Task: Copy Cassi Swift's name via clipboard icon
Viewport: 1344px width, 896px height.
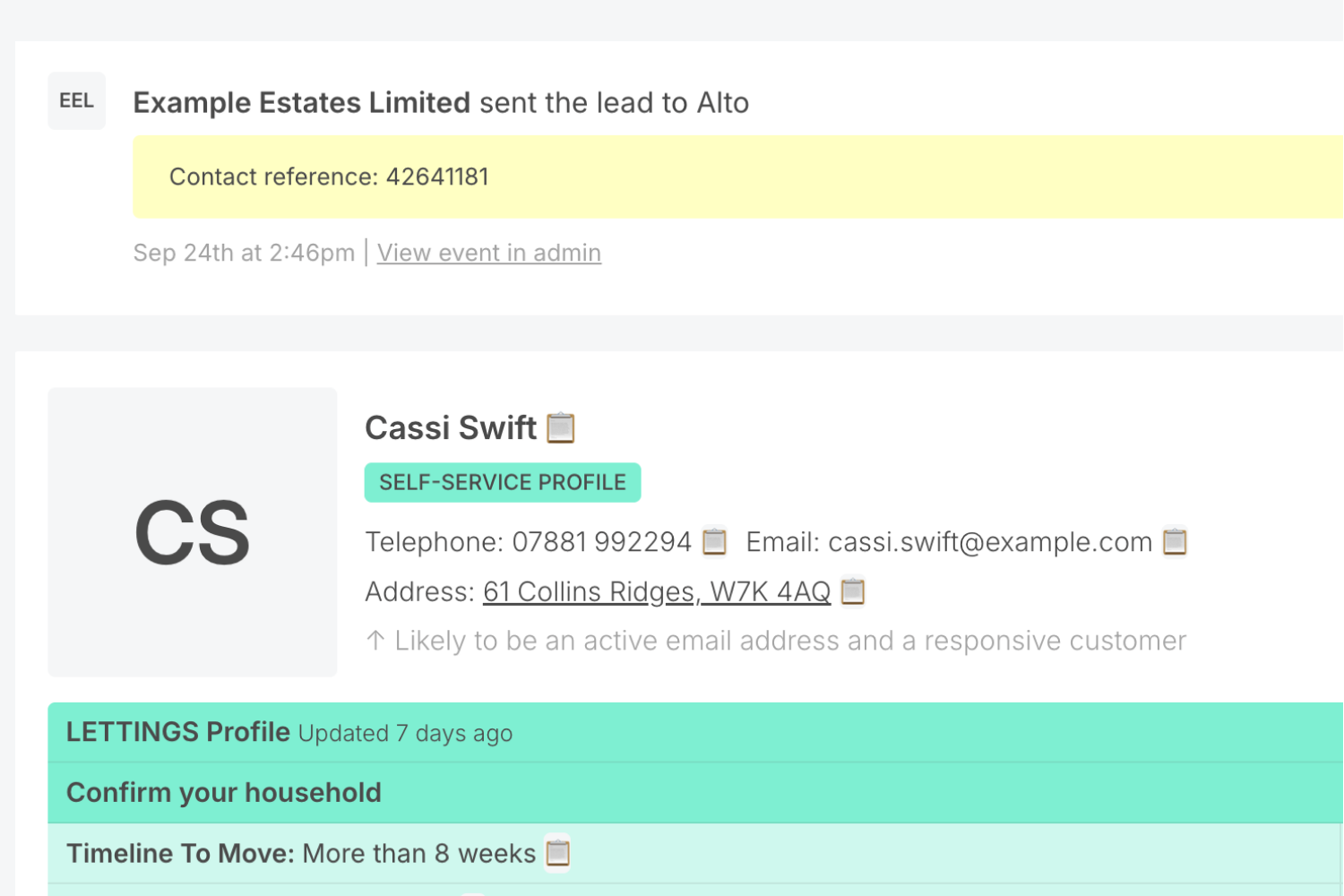Action: pyautogui.click(x=561, y=428)
